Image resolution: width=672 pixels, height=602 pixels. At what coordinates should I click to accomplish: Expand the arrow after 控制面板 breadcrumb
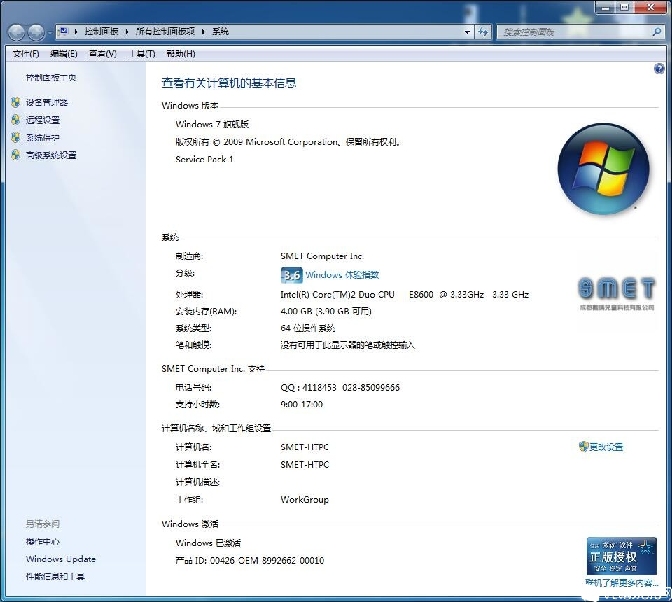pyautogui.click(x=127, y=32)
